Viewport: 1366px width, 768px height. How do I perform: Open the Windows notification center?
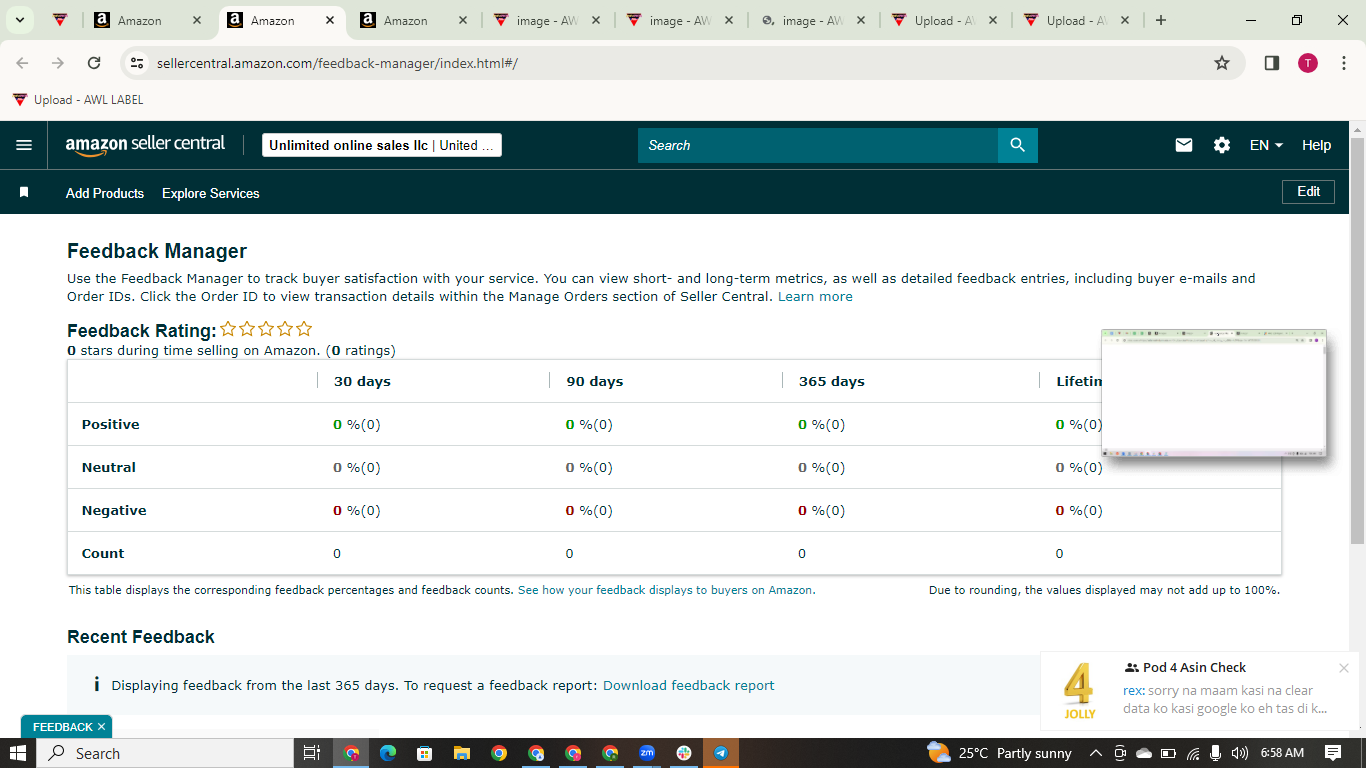point(1333,753)
